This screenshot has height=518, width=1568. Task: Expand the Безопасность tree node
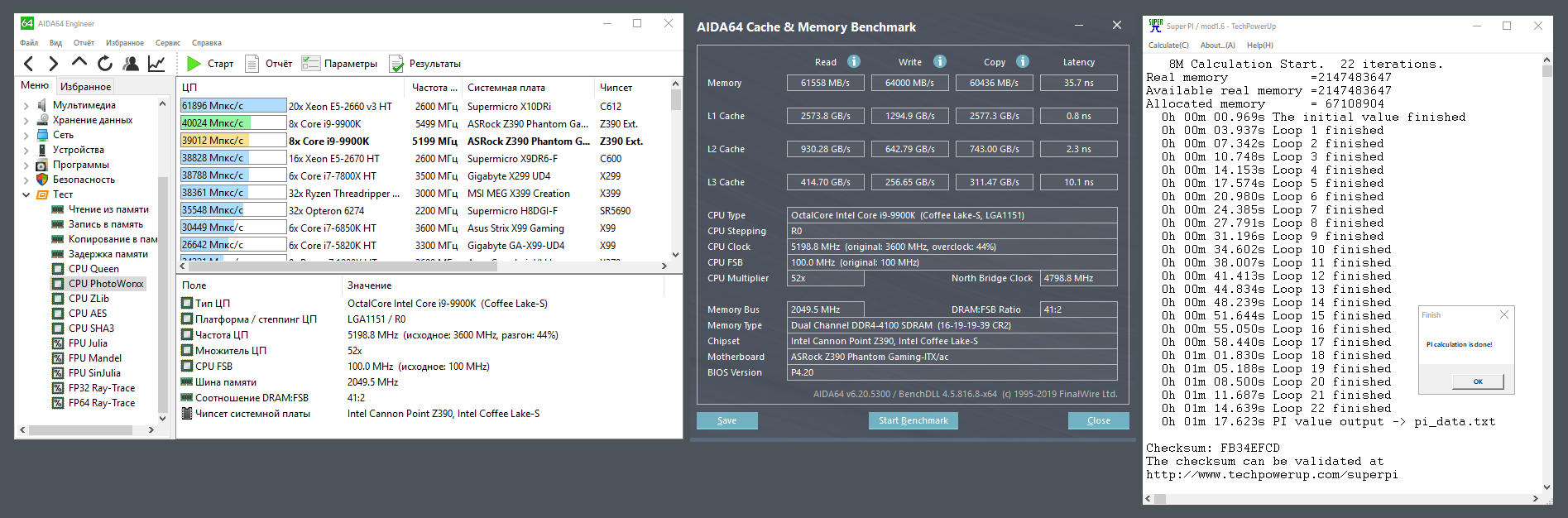click(26, 180)
